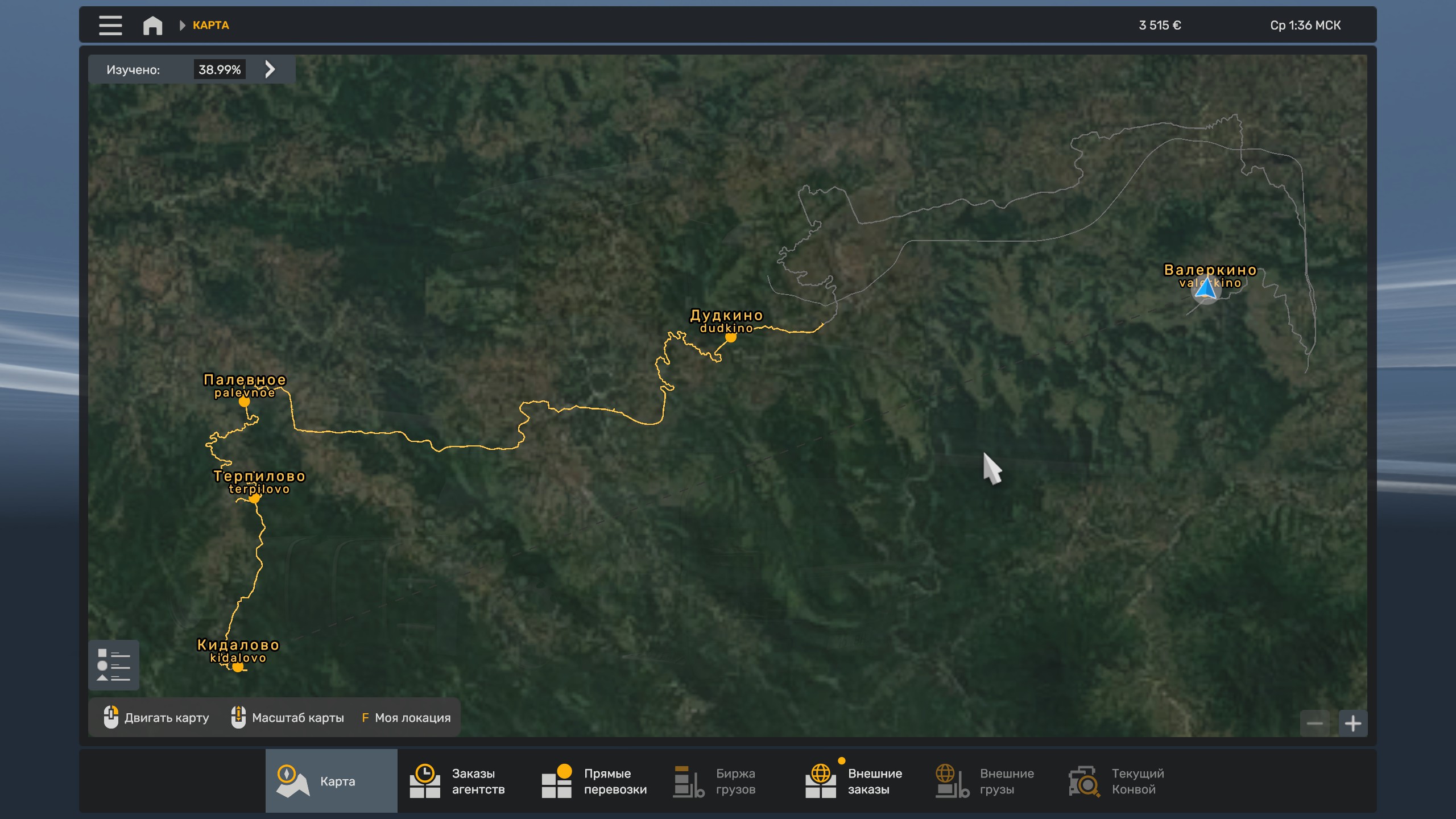
Task: Select the Терпилово city marker
Action: [x=254, y=498]
